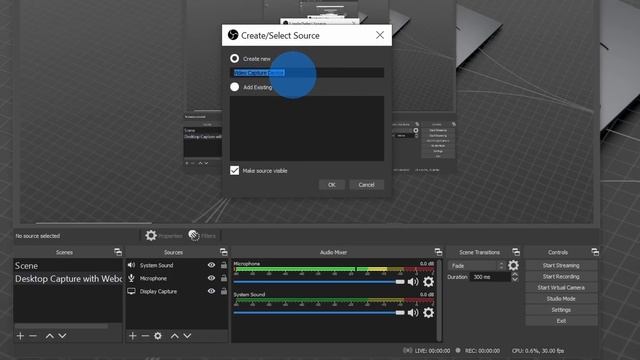This screenshot has height=360, width=640.
Task: Click Exit in Controls panel
Action: click(x=561, y=320)
